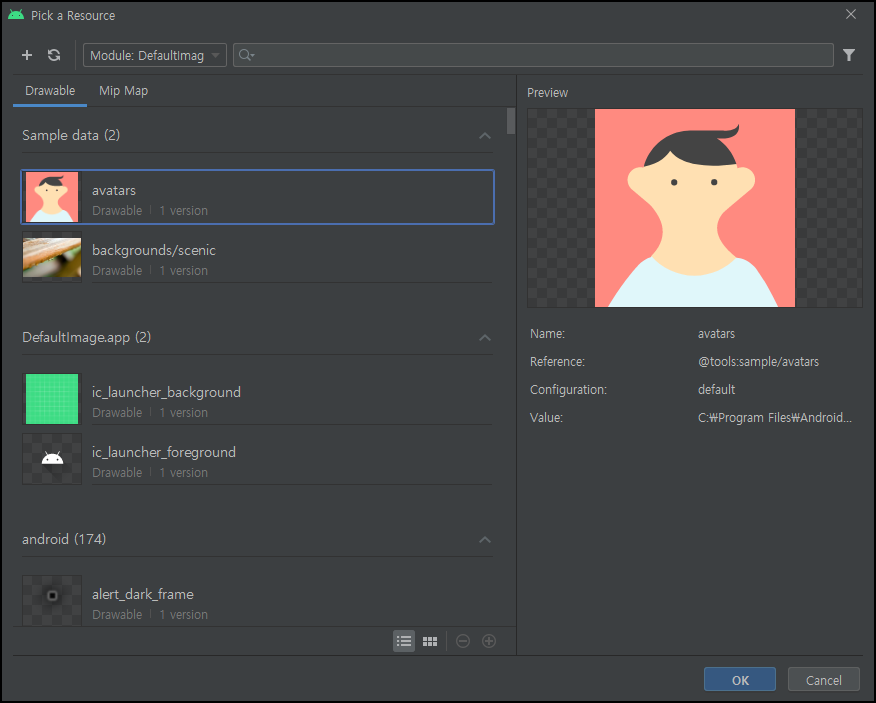Click the android (174) header

[x=64, y=539]
